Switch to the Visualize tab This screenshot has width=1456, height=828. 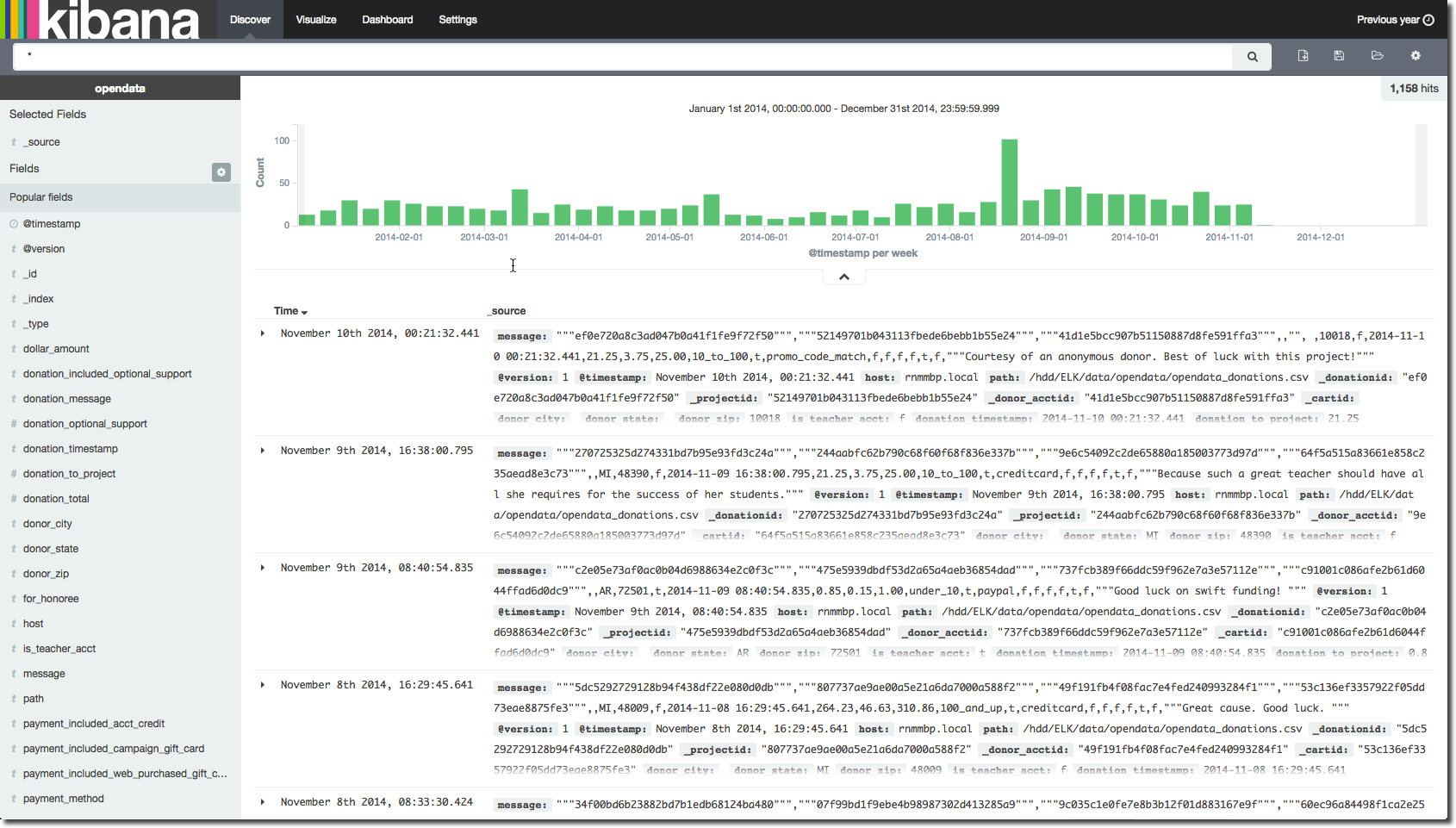[x=316, y=20]
